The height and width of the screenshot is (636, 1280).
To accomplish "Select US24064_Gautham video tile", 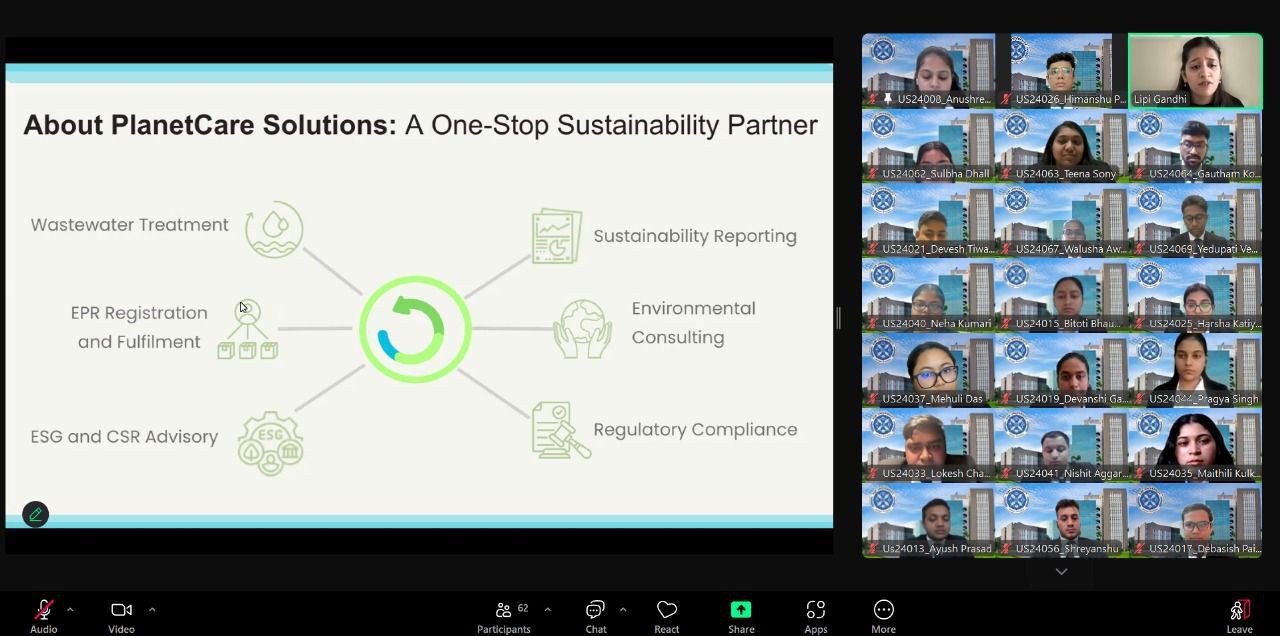I will [x=1195, y=145].
